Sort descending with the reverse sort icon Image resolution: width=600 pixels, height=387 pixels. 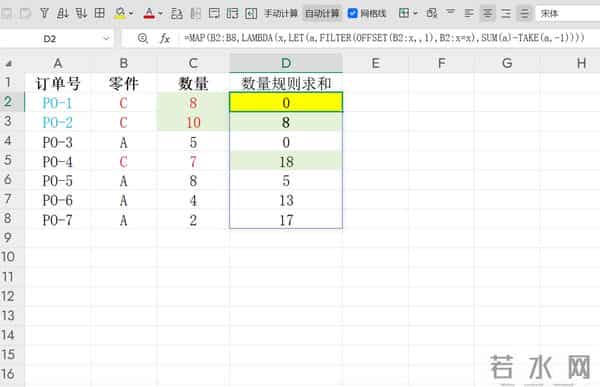(x=81, y=14)
